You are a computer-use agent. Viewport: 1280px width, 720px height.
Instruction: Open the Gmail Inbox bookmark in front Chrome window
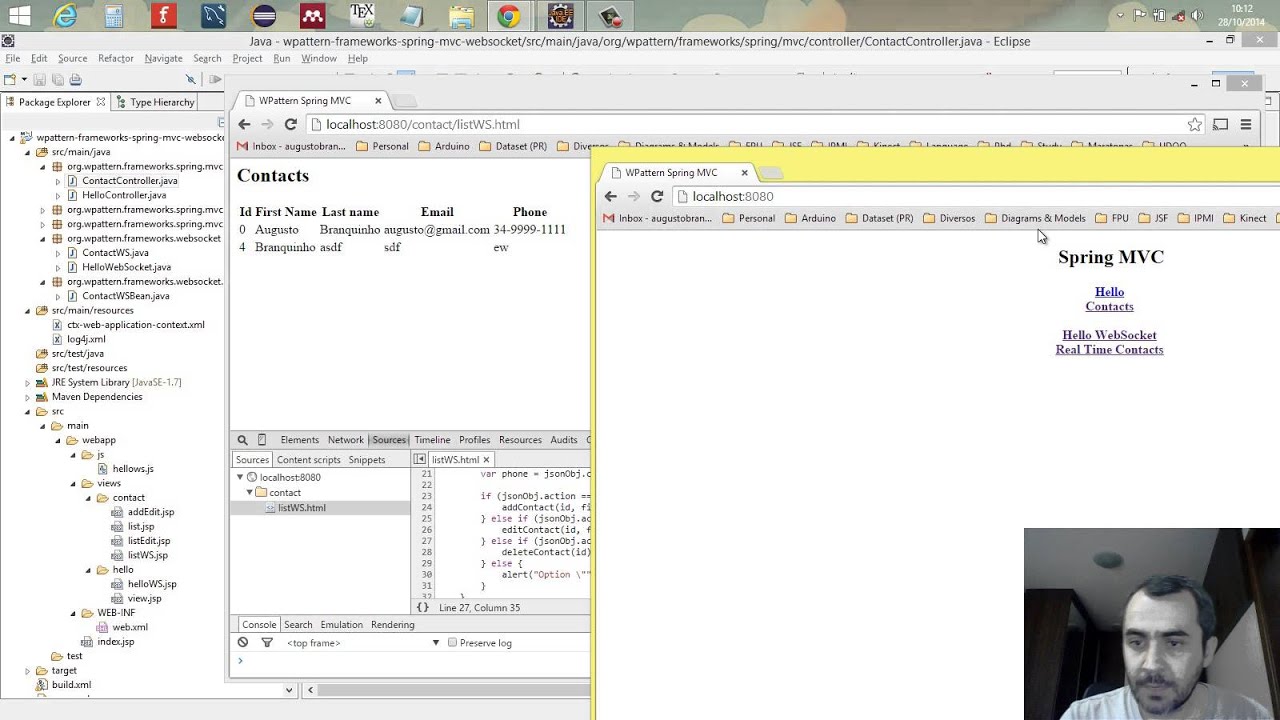click(658, 218)
